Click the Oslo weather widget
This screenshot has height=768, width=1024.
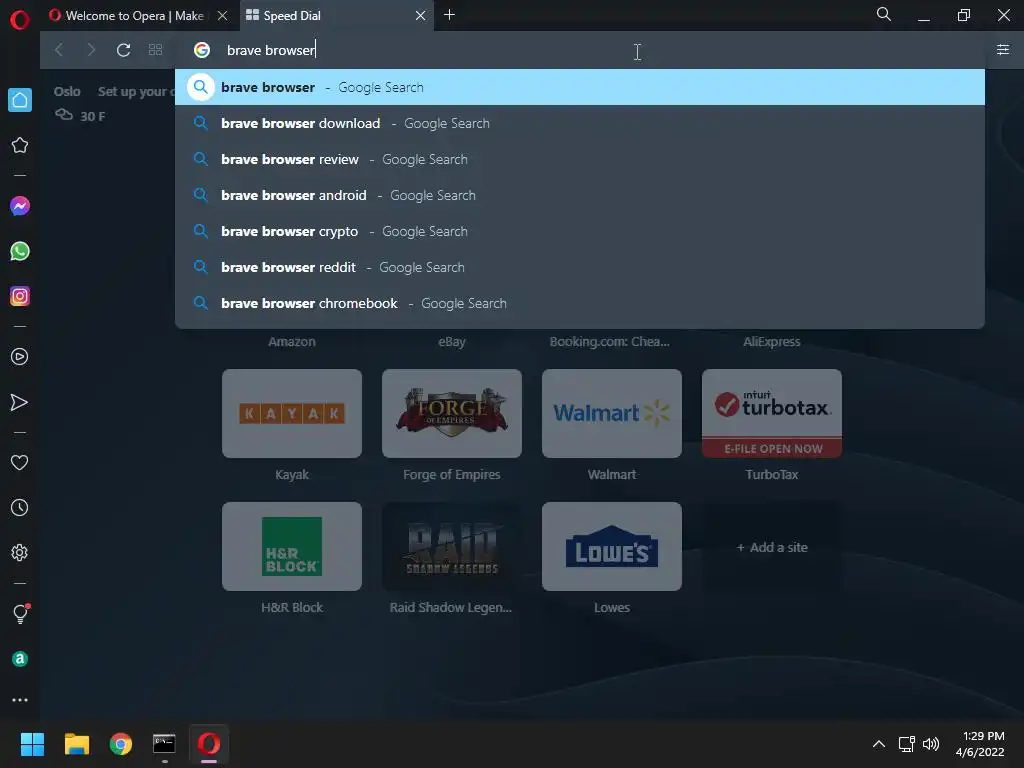[x=80, y=104]
